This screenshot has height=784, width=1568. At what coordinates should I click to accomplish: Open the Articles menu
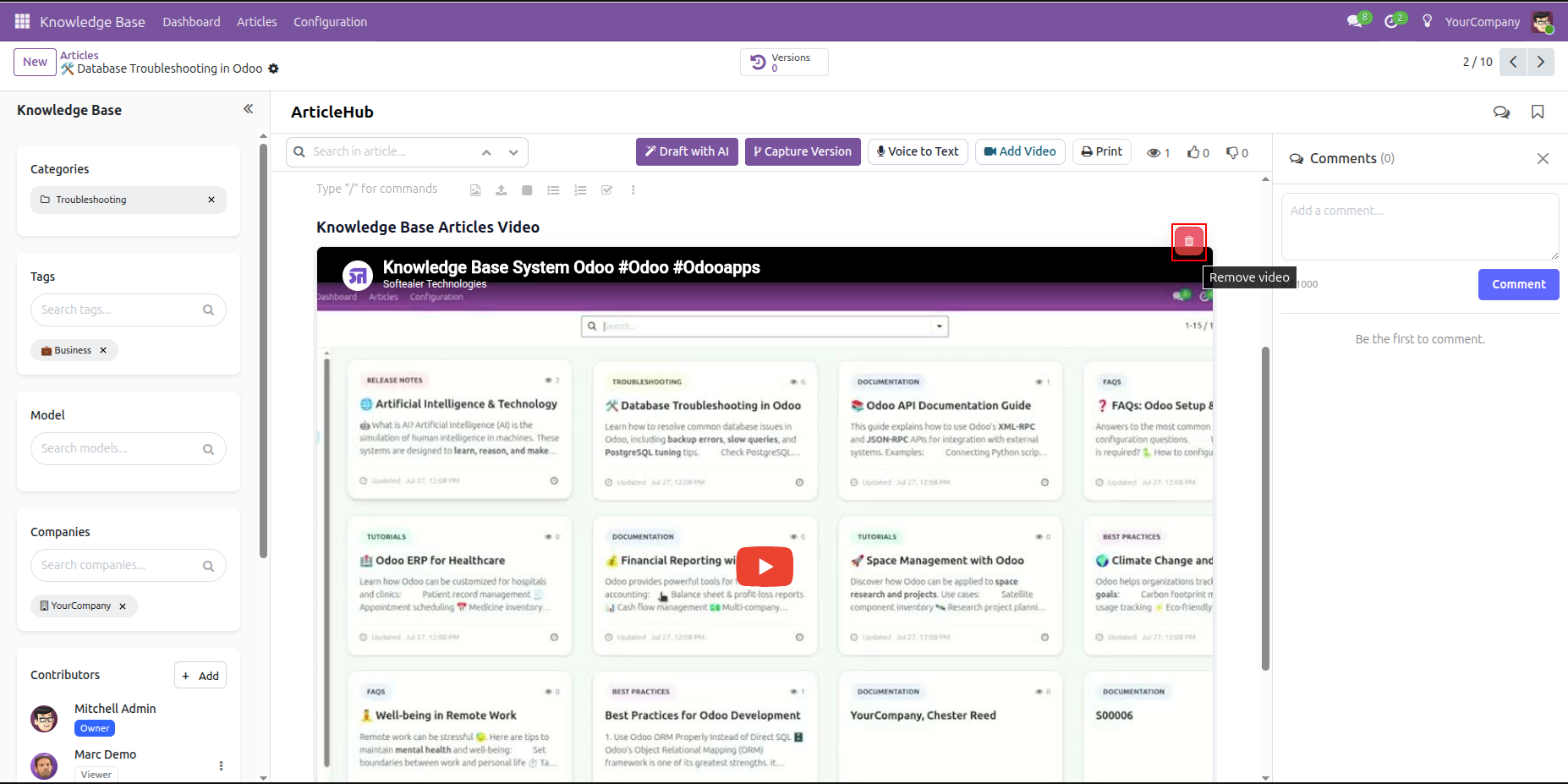(257, 22)
